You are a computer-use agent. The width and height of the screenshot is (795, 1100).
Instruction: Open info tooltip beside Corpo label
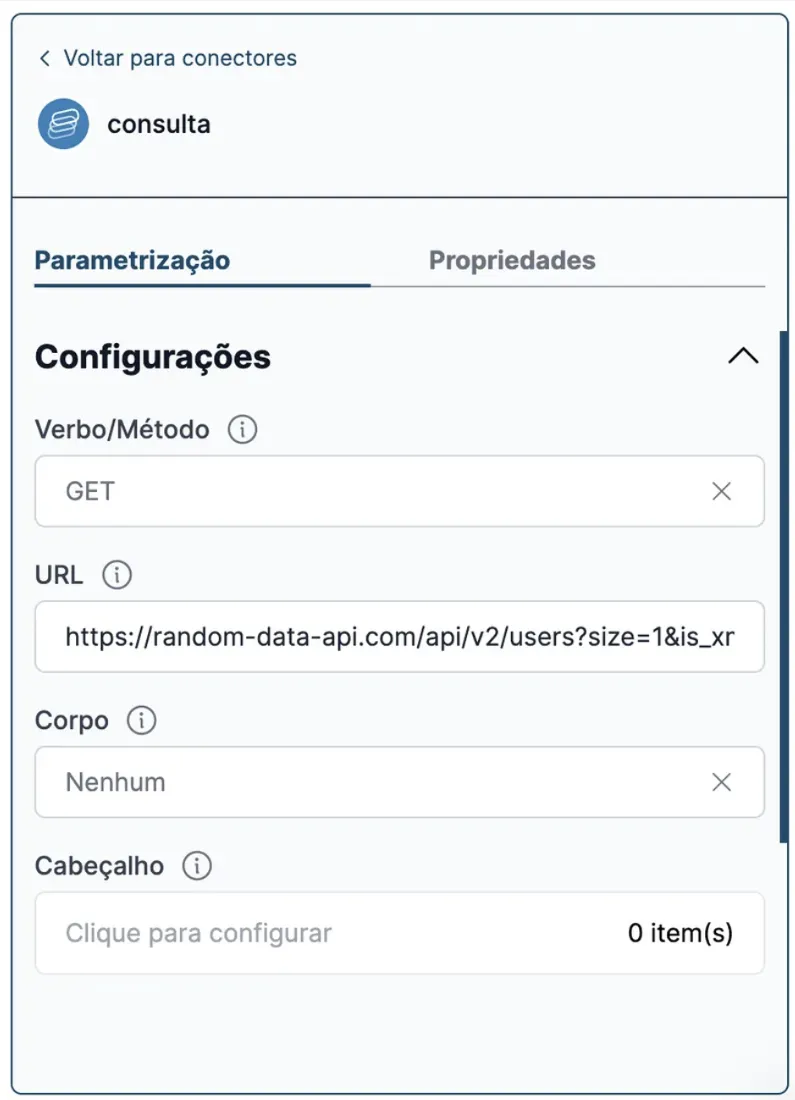pyautogui.click(x=142, y=720)
